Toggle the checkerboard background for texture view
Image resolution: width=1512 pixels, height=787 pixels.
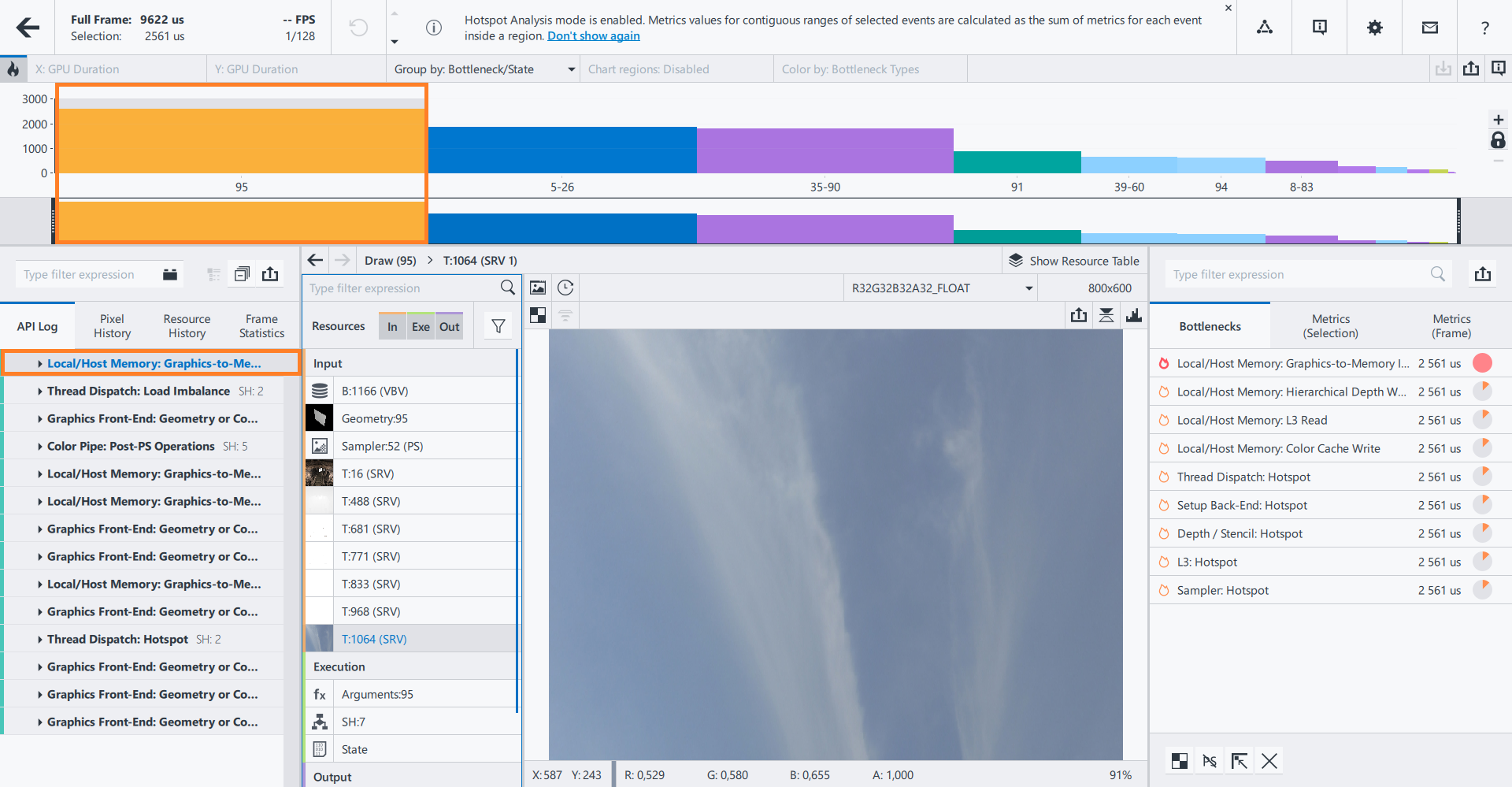click(x=538, y=315)
